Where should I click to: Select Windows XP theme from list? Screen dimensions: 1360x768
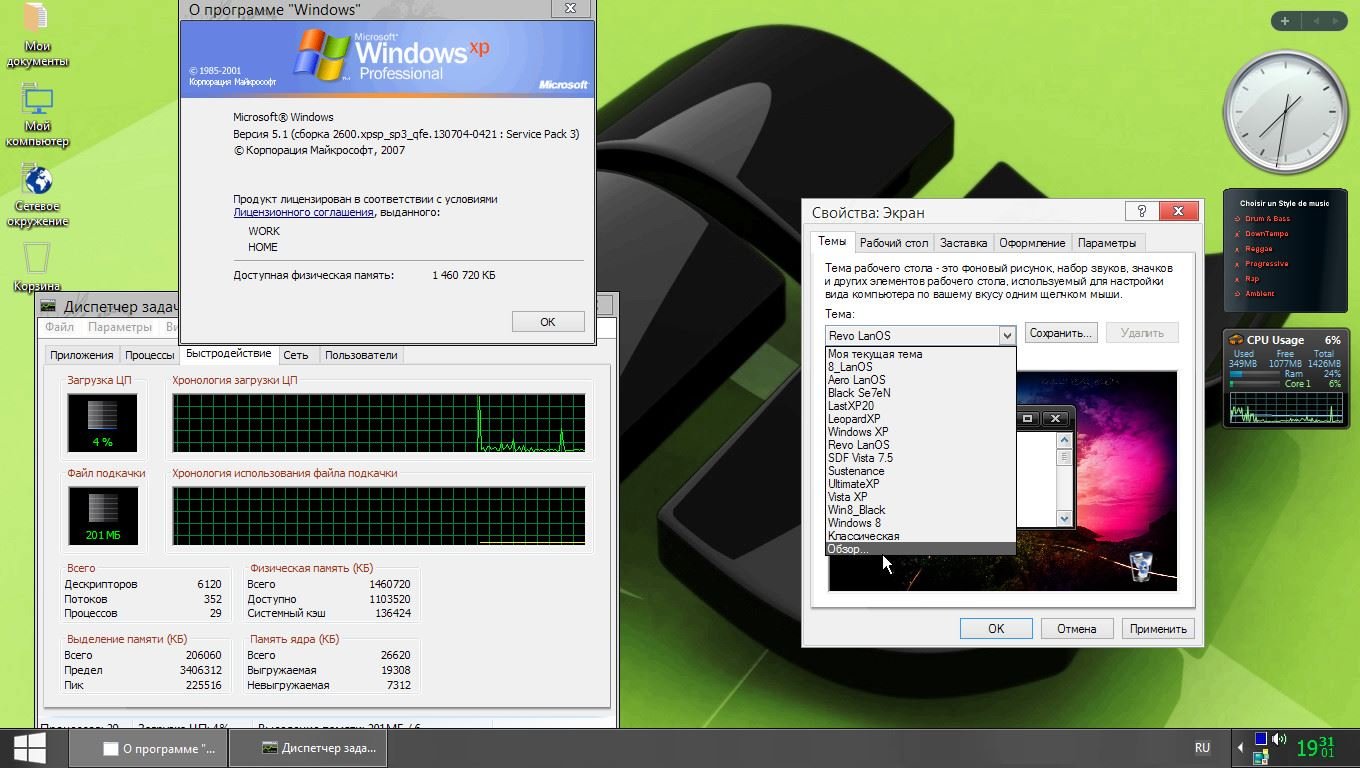point(920,432)
